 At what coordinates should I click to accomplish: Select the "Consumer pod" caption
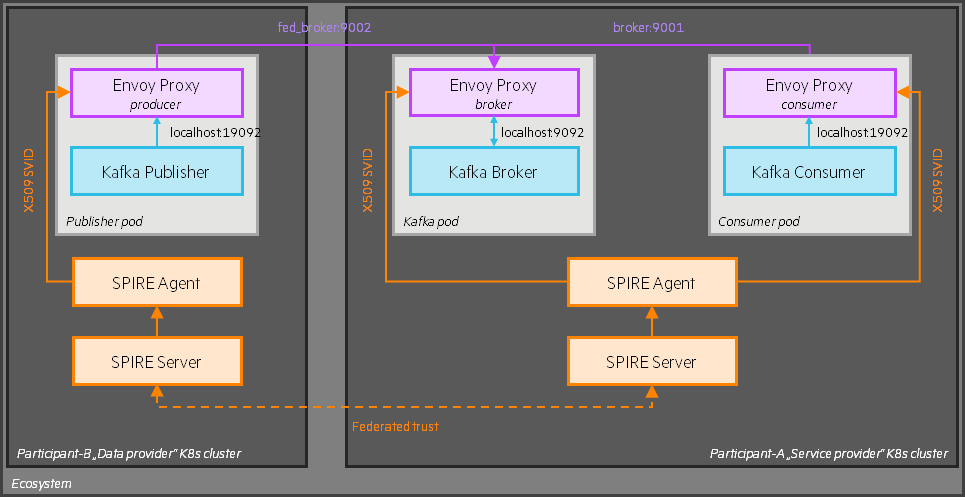[x=758, y=221]
